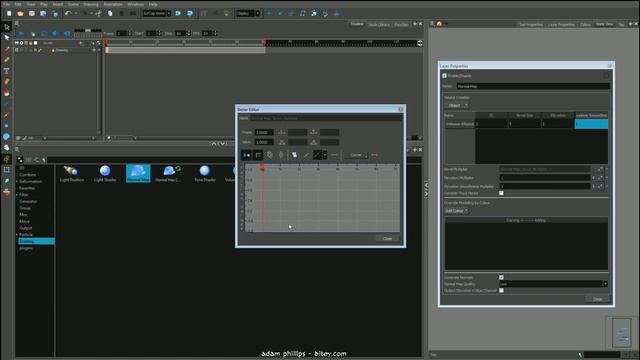Image resolution: width=640 pixels, height=360 pixels.
Task: Select the Generator category in Node Library
Action: [x=28, y=202]
